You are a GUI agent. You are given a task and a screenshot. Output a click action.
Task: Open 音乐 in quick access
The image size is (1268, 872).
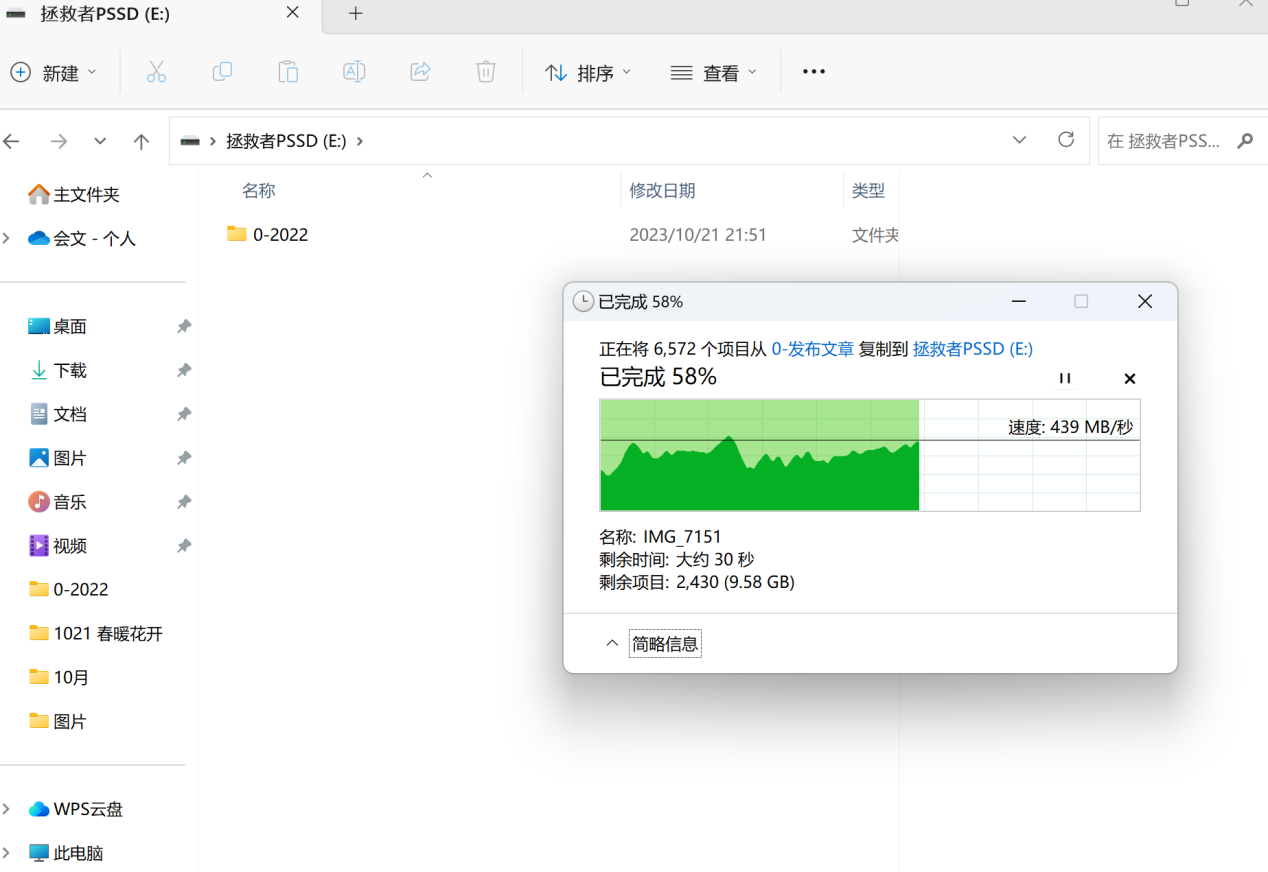58,503
